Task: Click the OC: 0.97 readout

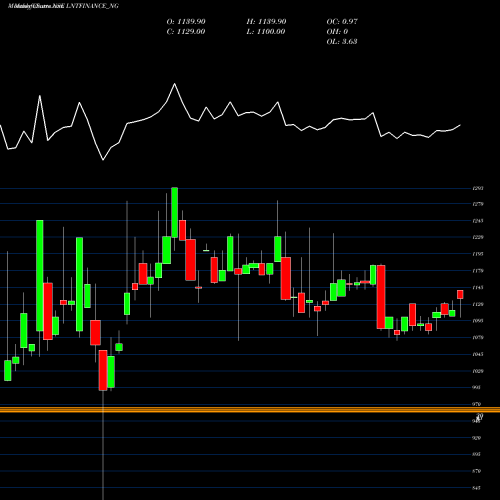Action: [342, 22]
